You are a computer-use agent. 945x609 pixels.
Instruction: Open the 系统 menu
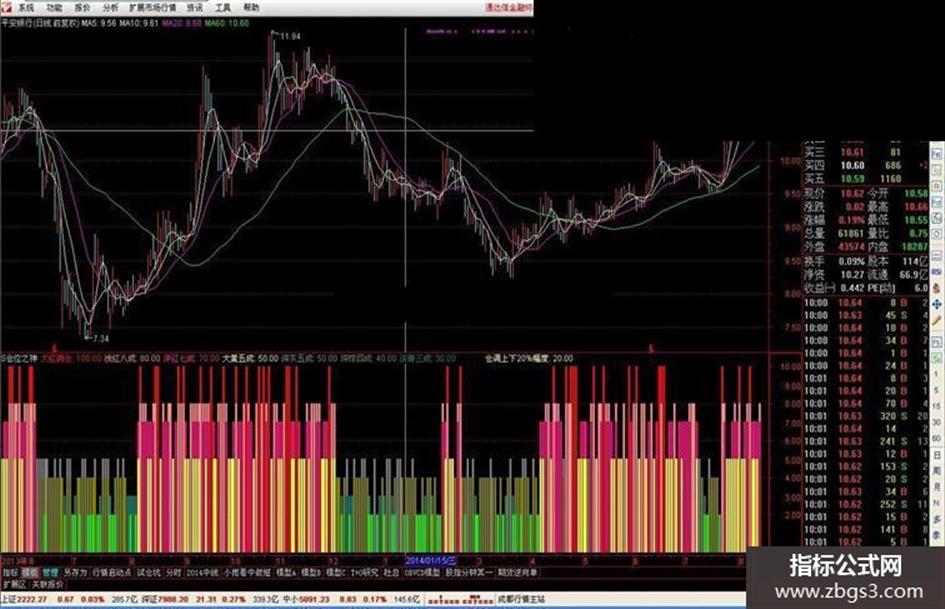point(26,8)
